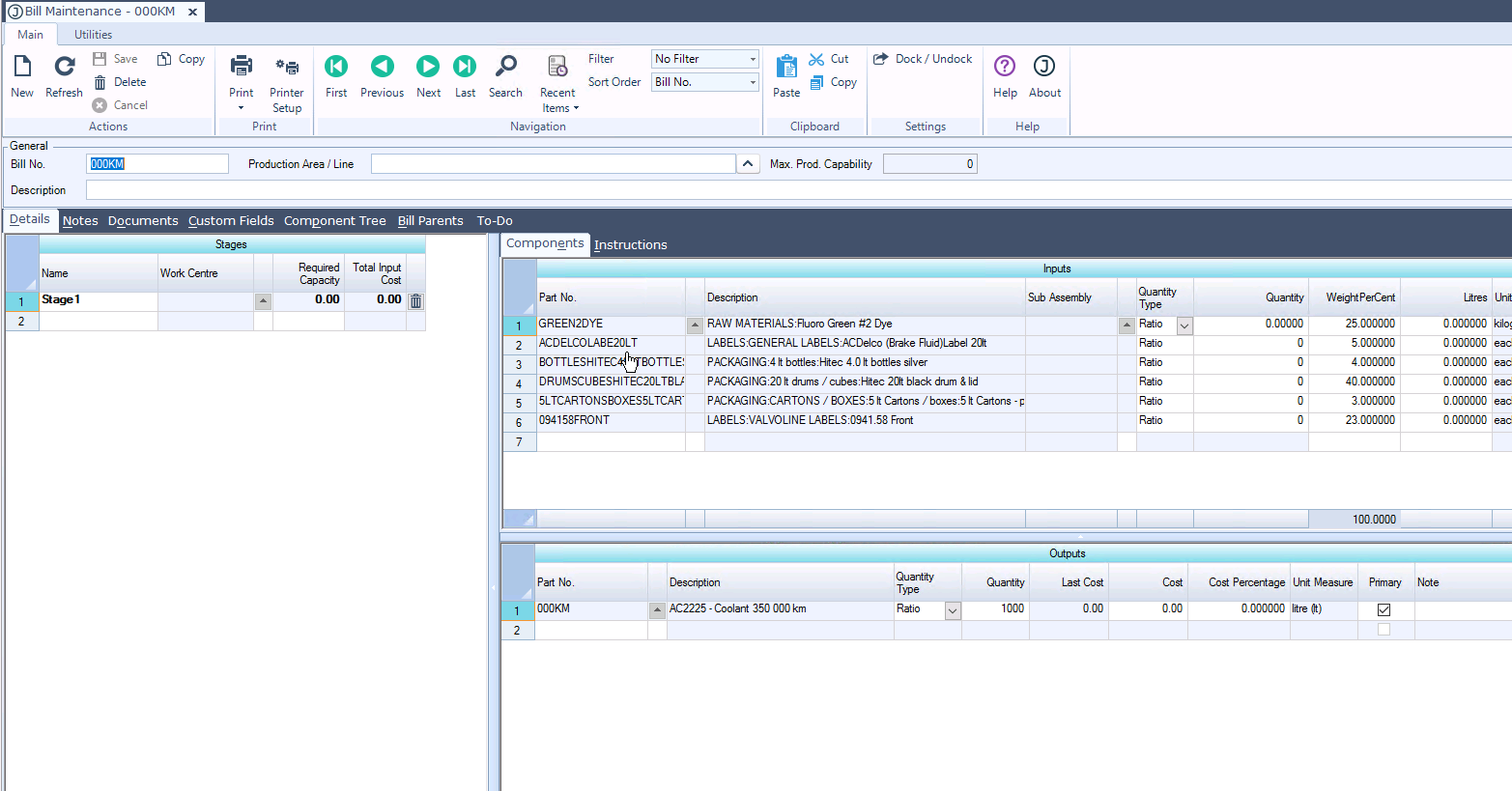Open the Component Tree tab
The width and height of the screenshot is (1512, 791).
point(334,221)
